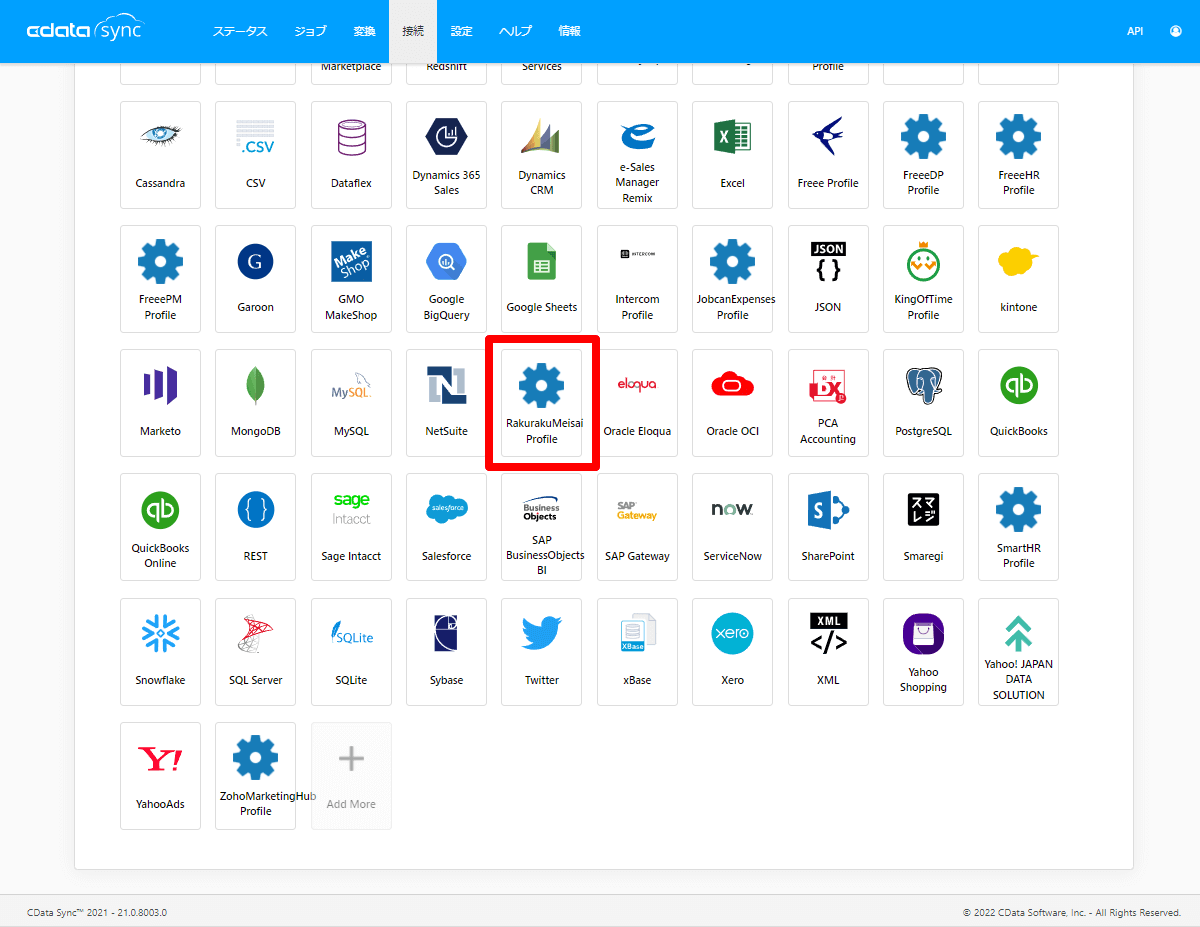Select e-Sales Manager Remix connector
The height and width of the screenshot is (927, 1200).
coord(637,155)
